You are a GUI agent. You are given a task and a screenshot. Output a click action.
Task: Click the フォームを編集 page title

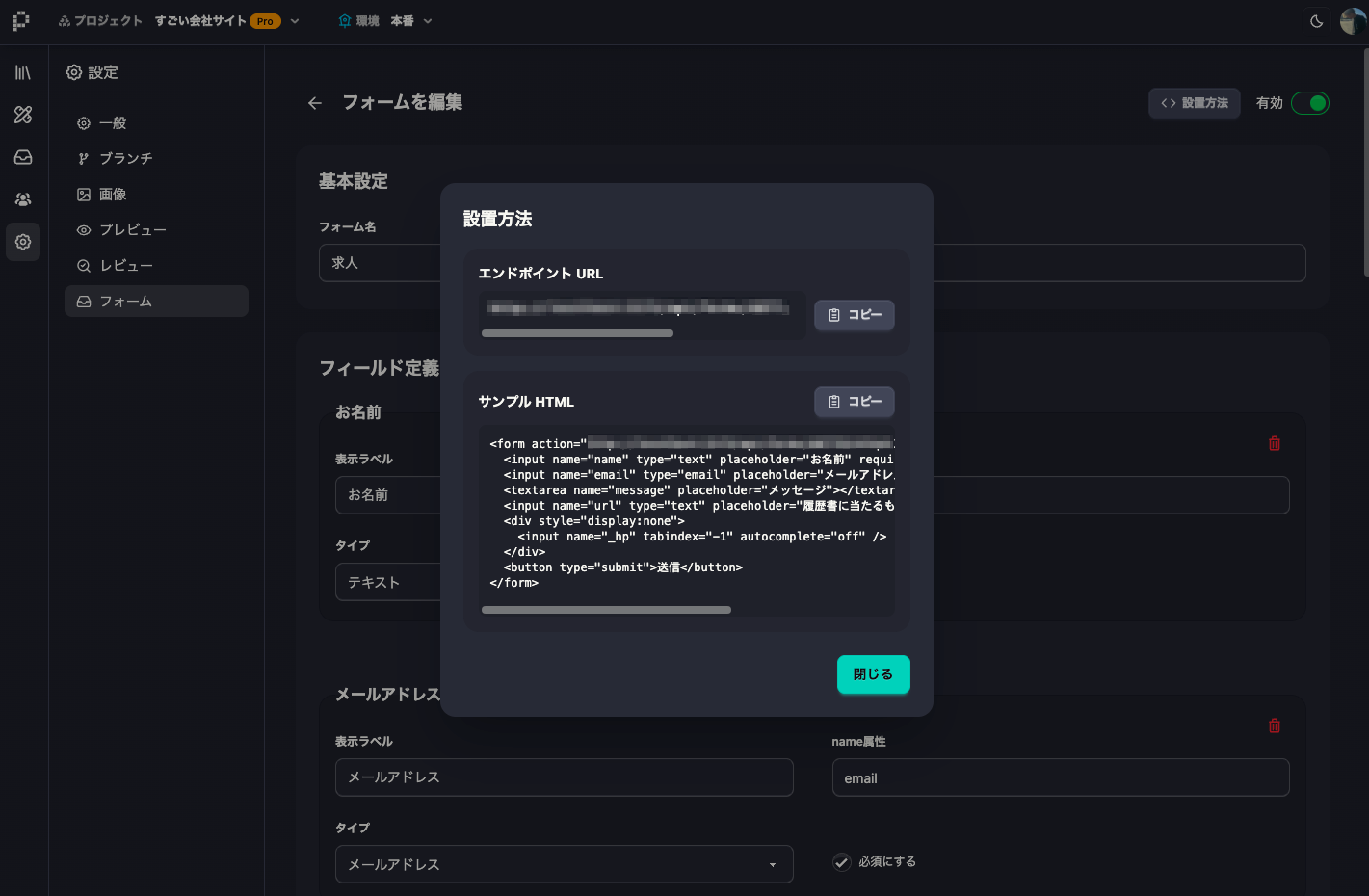click(403, 102)
